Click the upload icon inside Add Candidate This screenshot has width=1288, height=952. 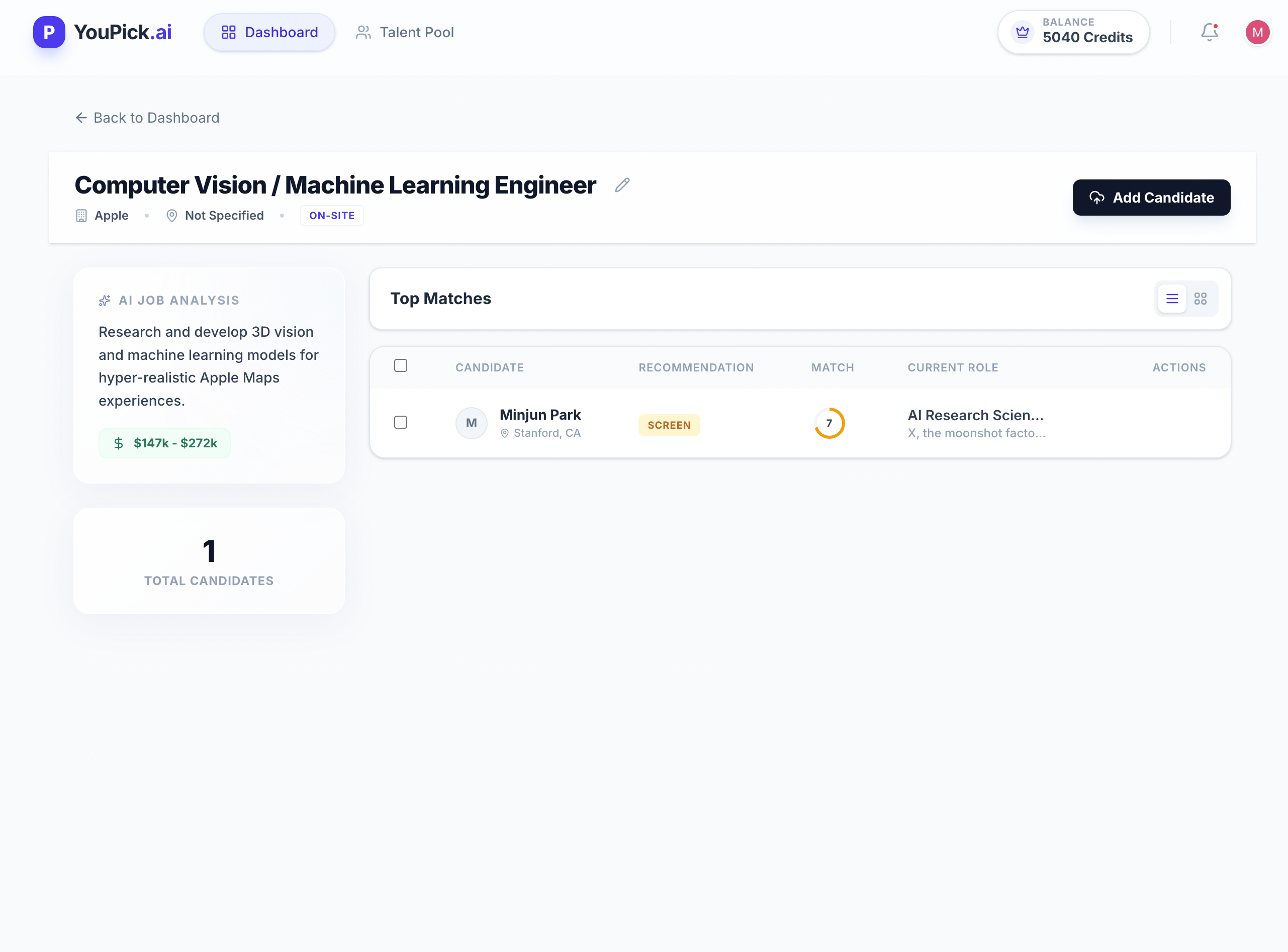click(1097, 198)
